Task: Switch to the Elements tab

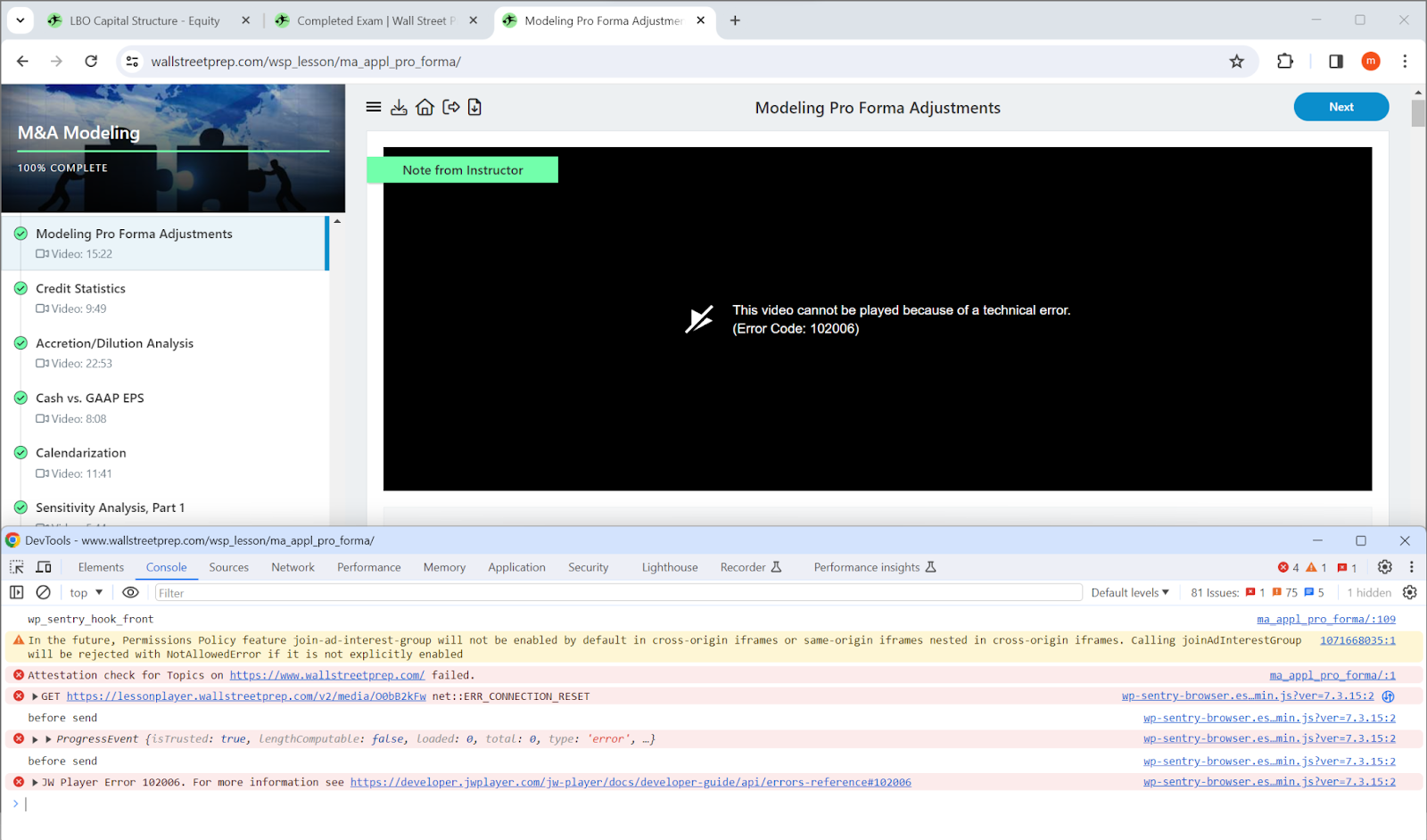Action: pos(101,567)
